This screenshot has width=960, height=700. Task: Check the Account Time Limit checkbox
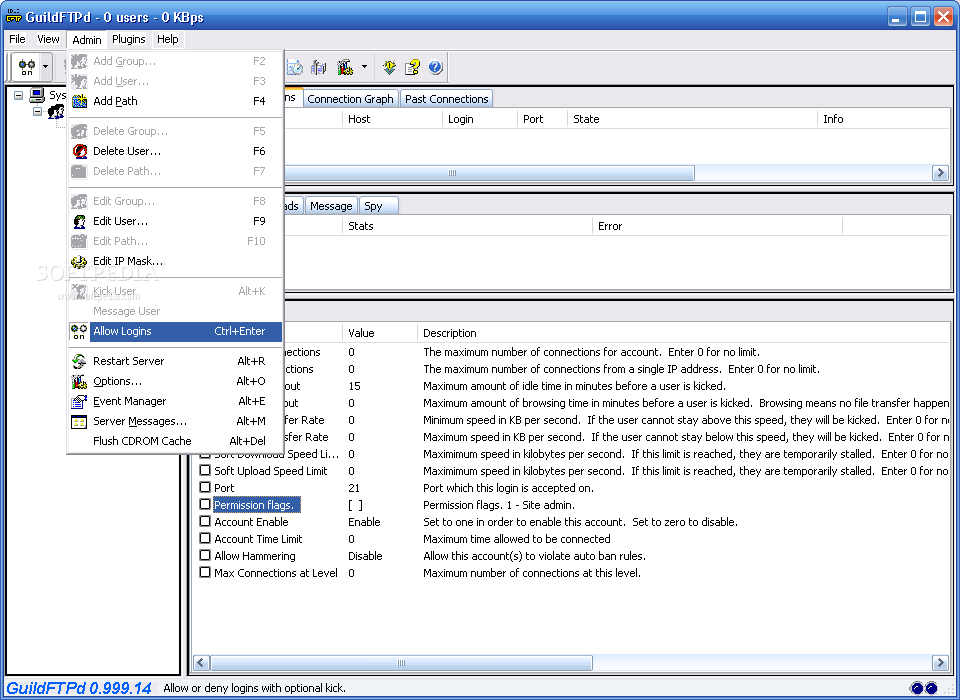click(205, 538)
